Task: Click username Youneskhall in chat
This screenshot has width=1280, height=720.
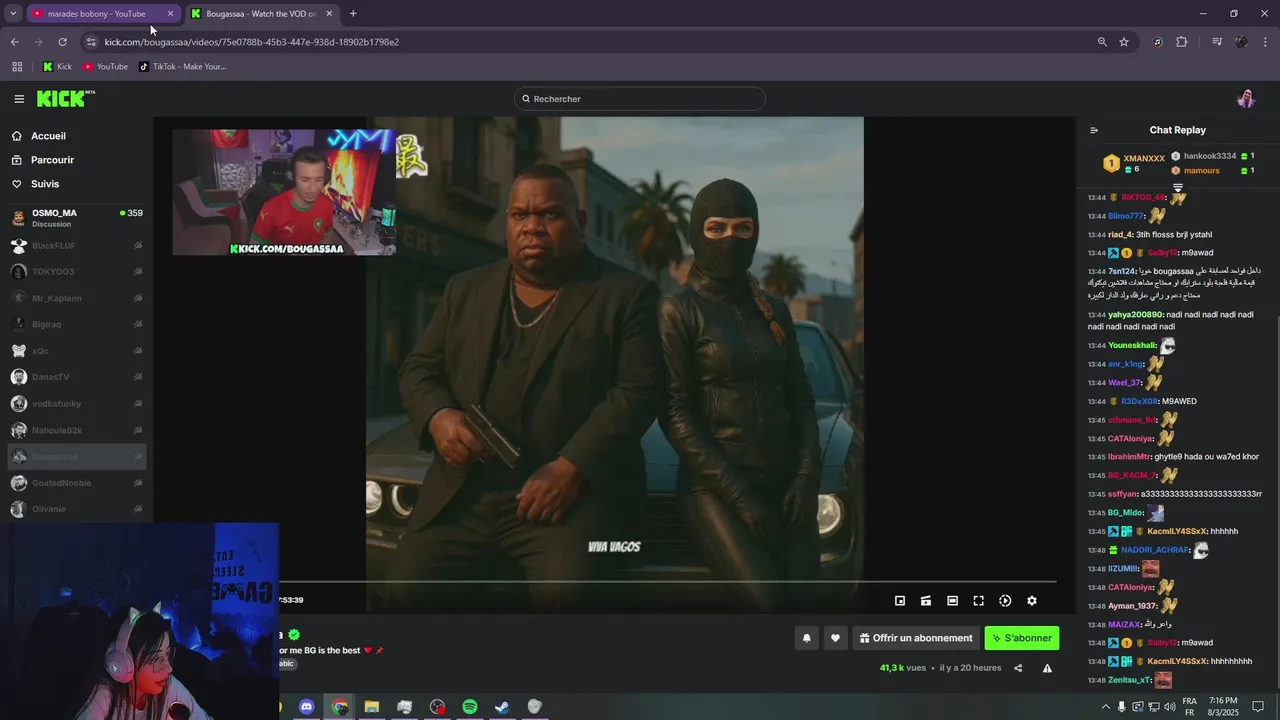Action: point(1132,346)
